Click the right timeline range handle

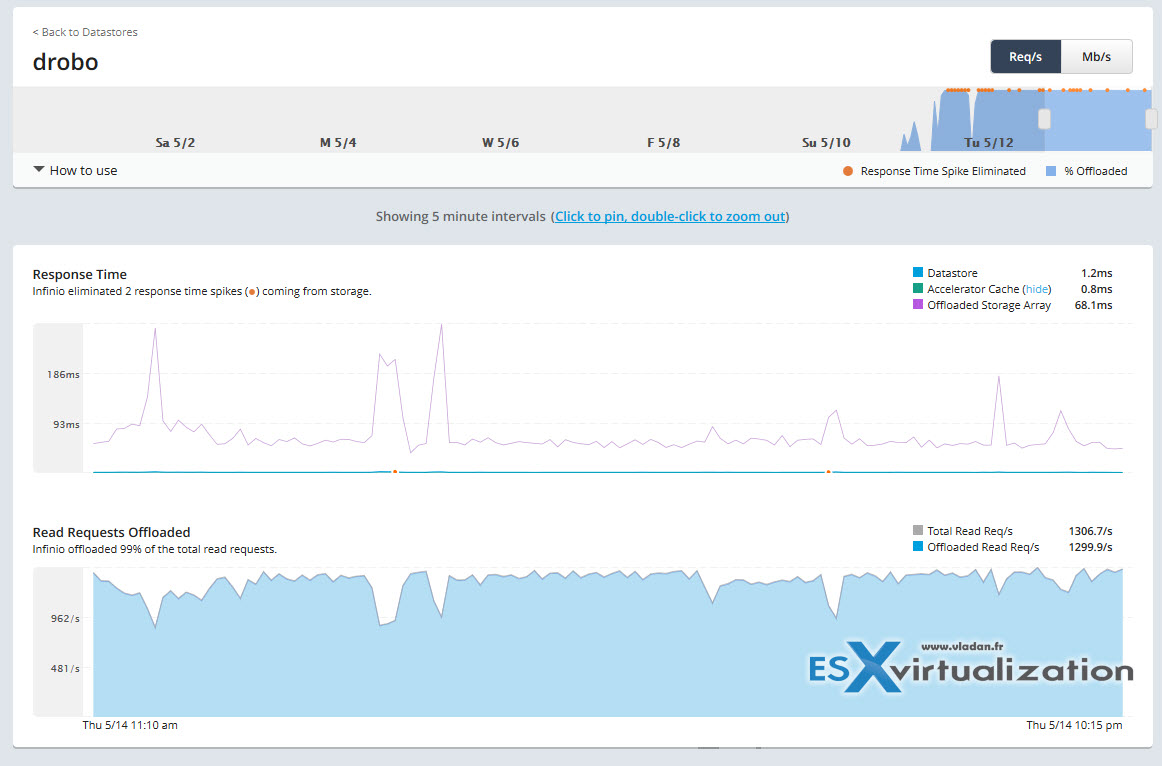1151,119
